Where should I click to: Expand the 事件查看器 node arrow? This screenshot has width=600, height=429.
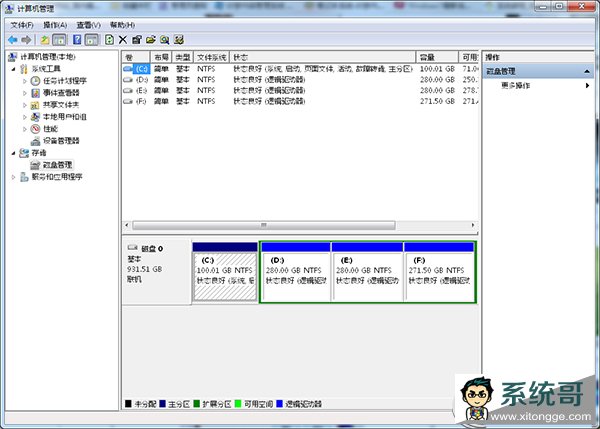point(25,93)
